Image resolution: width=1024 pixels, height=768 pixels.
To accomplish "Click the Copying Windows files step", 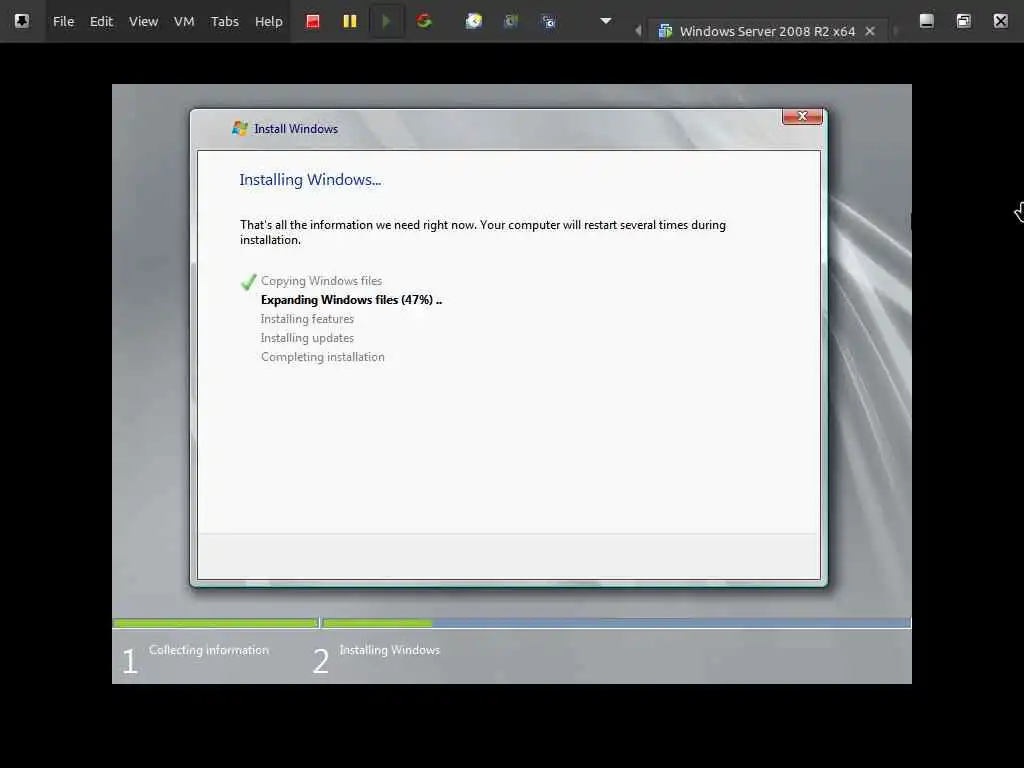I will point(321,281).
